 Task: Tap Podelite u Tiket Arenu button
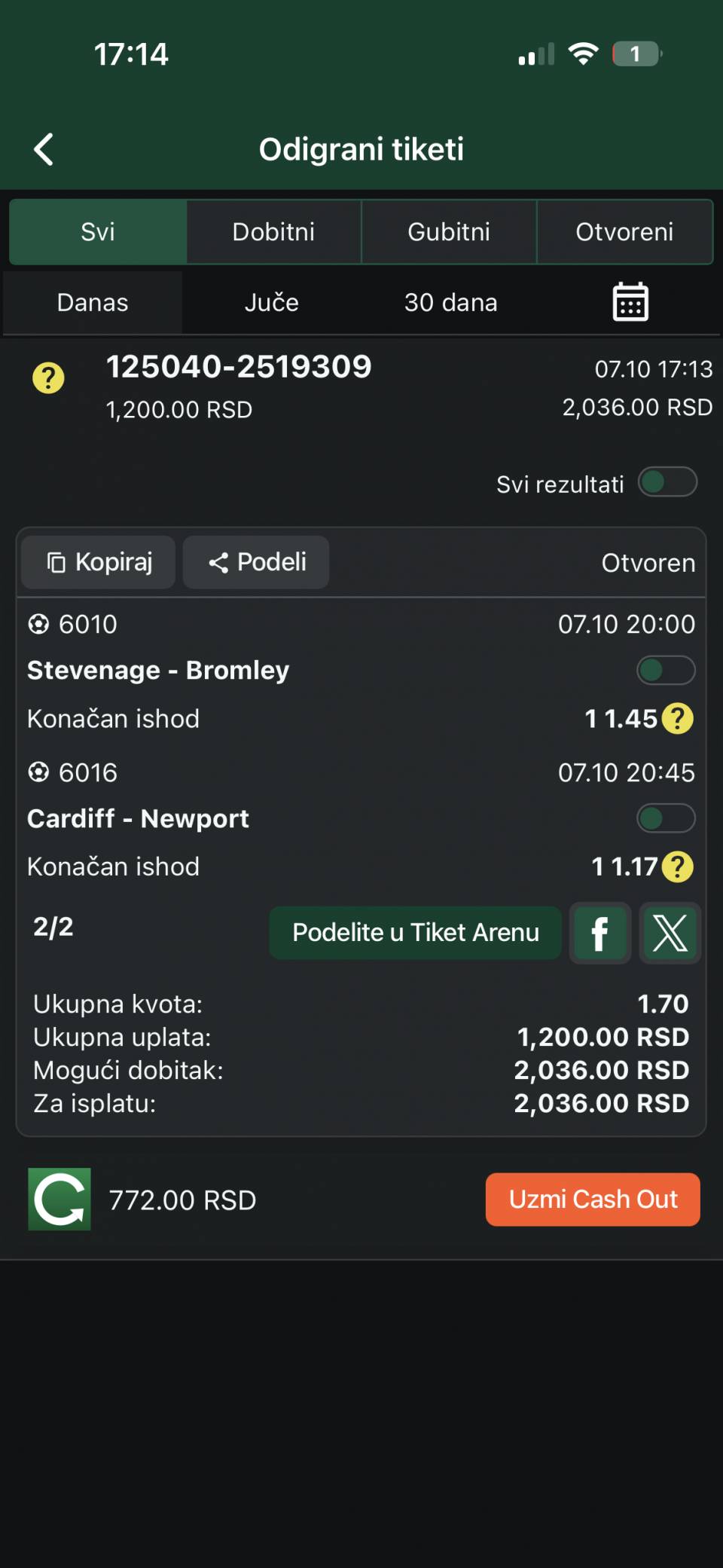point(415,933)
